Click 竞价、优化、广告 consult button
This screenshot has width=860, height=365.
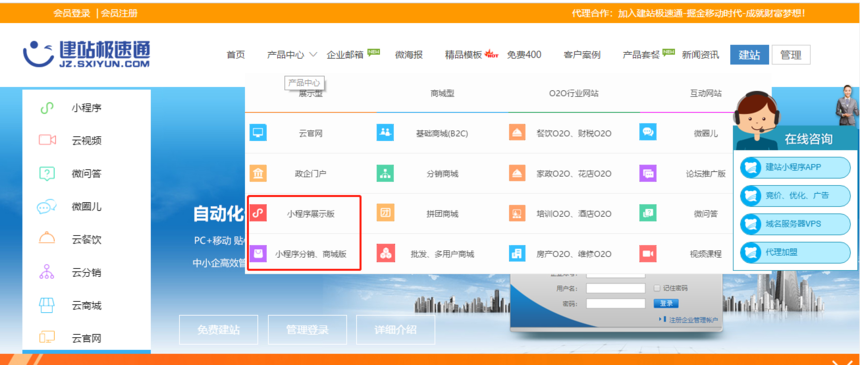point(795,195)
